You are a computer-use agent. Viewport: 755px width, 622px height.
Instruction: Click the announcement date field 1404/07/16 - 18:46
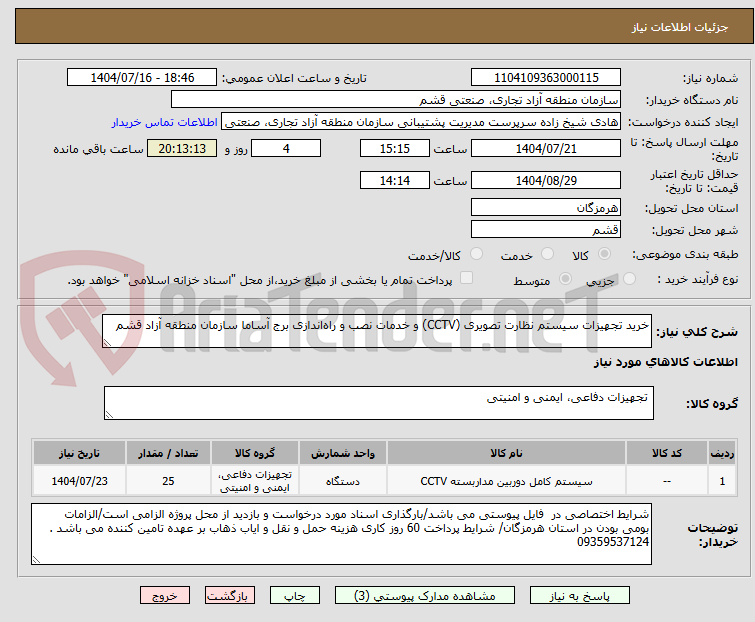[142, 78]
